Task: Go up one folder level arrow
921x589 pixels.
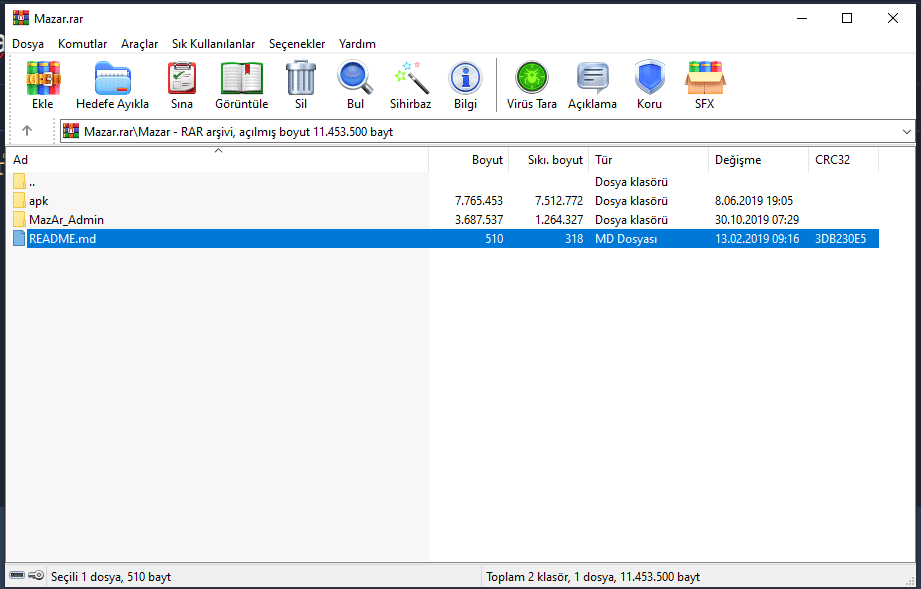Action: [x=27, y=131]
